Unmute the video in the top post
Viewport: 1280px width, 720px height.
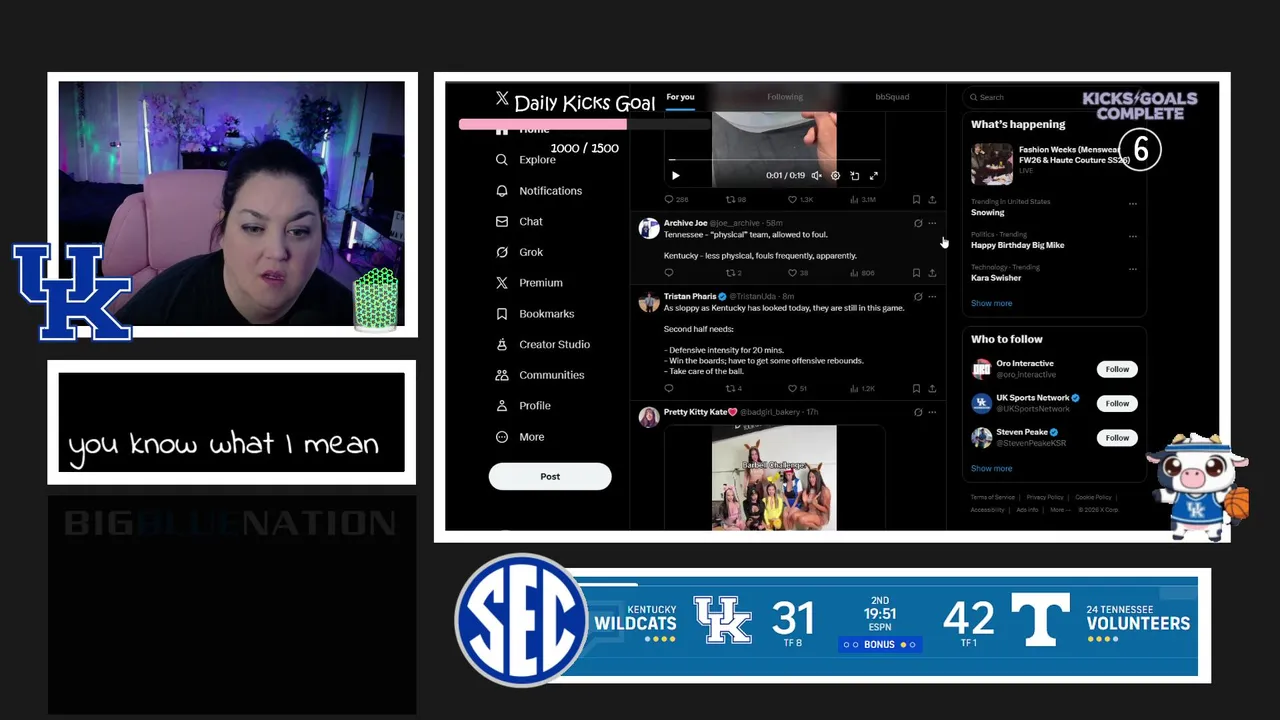tap(816, 176)
